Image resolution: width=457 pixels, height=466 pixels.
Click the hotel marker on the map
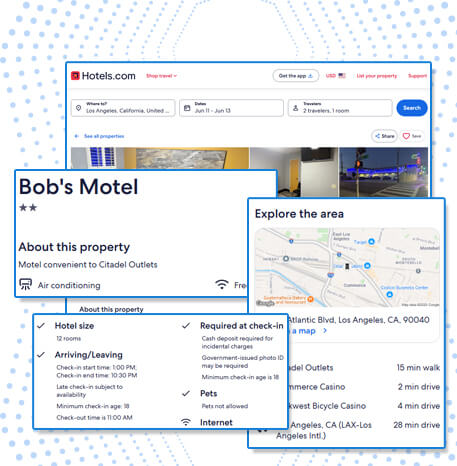click(x=347, y=266)
